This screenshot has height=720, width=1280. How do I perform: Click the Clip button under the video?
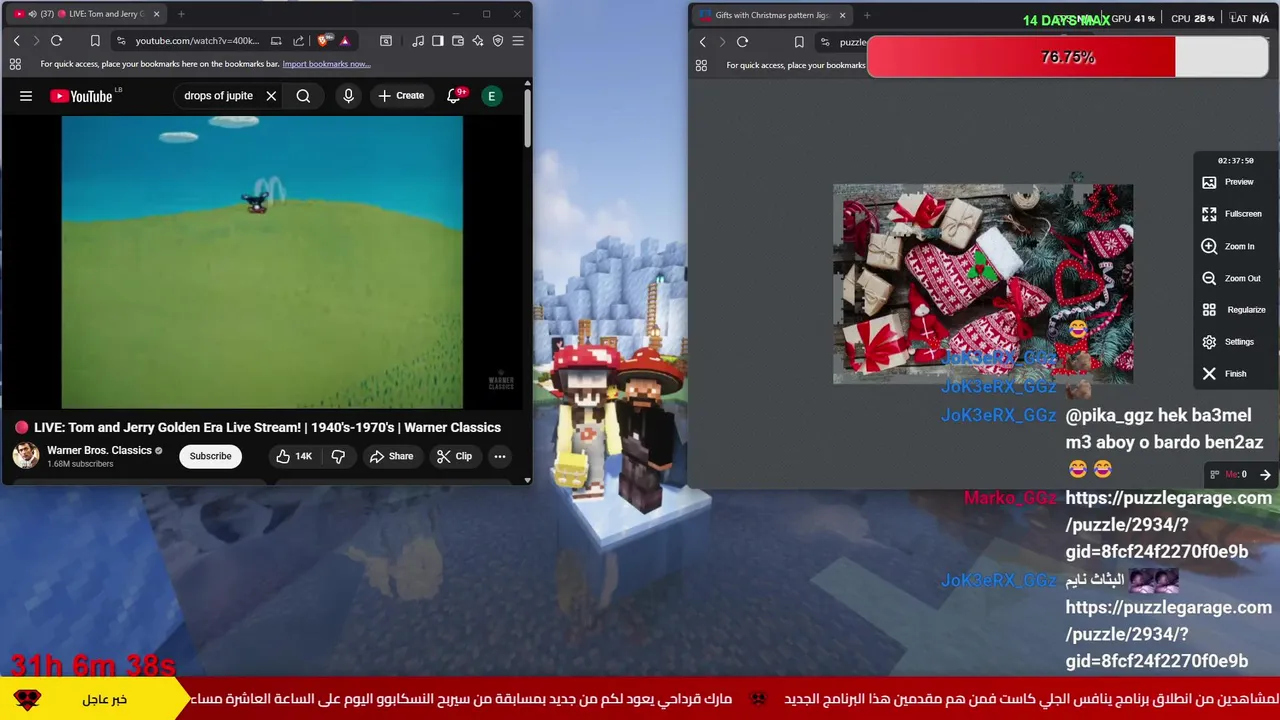pos(454,456)
